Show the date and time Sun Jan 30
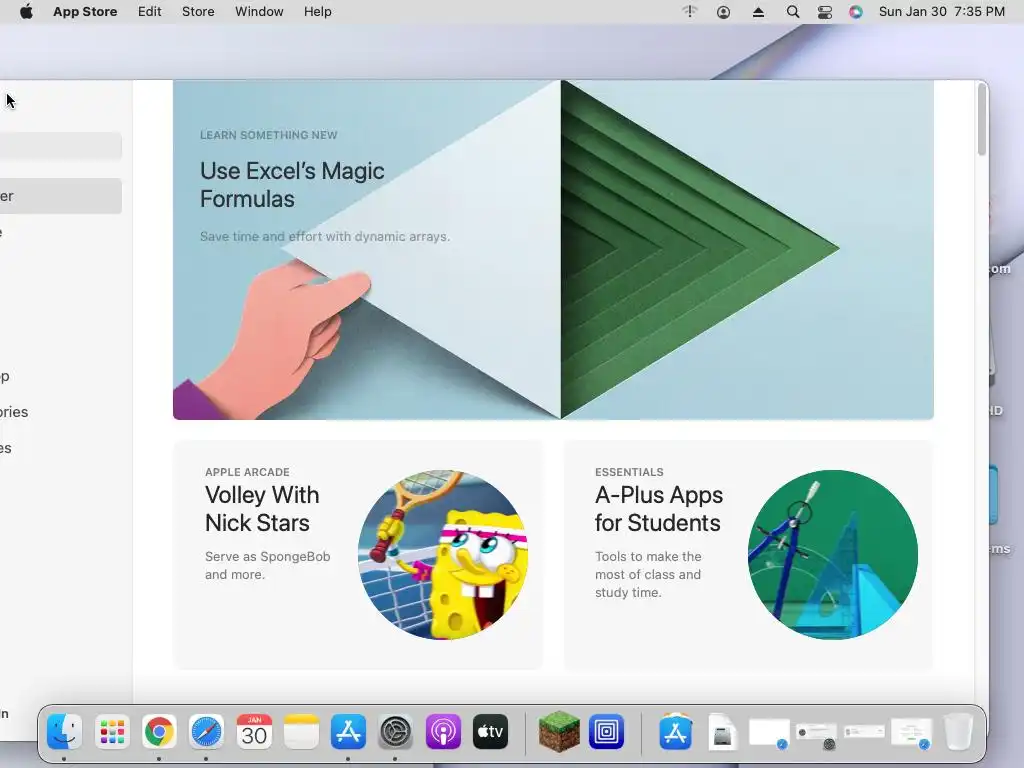Image resolution: width=1024 pixels, height=768 pixels. [x=942, y=12]
